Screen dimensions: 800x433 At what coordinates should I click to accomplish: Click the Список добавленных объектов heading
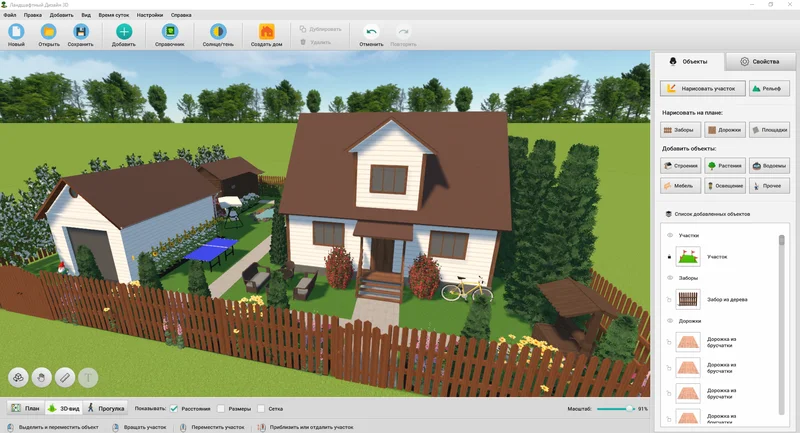click(x=712, y=214)
